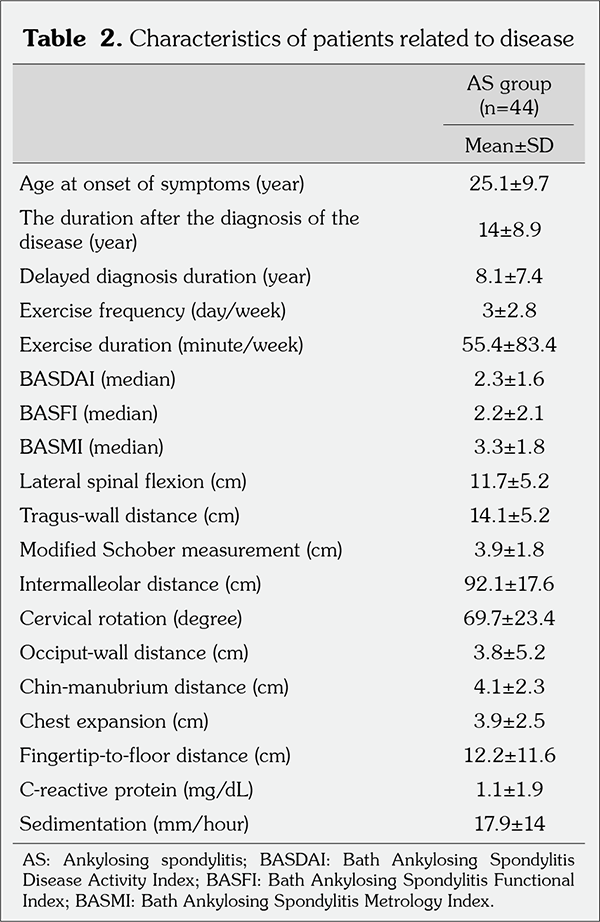Image resolution: width=600 pixels, height=922 pixels.
Task: Click the AS group (n=44) column header
Action: pyautogui.click(x=508, y=94)
